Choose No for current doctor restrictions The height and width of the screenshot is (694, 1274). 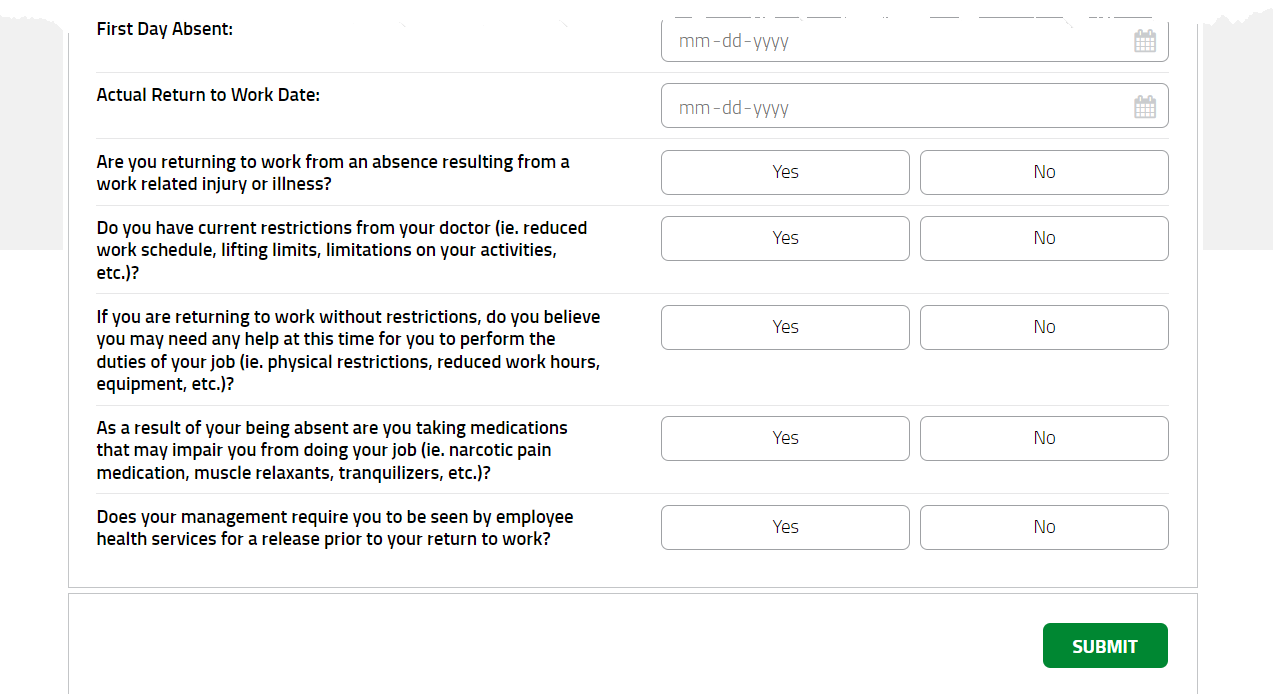point(1044,238)
